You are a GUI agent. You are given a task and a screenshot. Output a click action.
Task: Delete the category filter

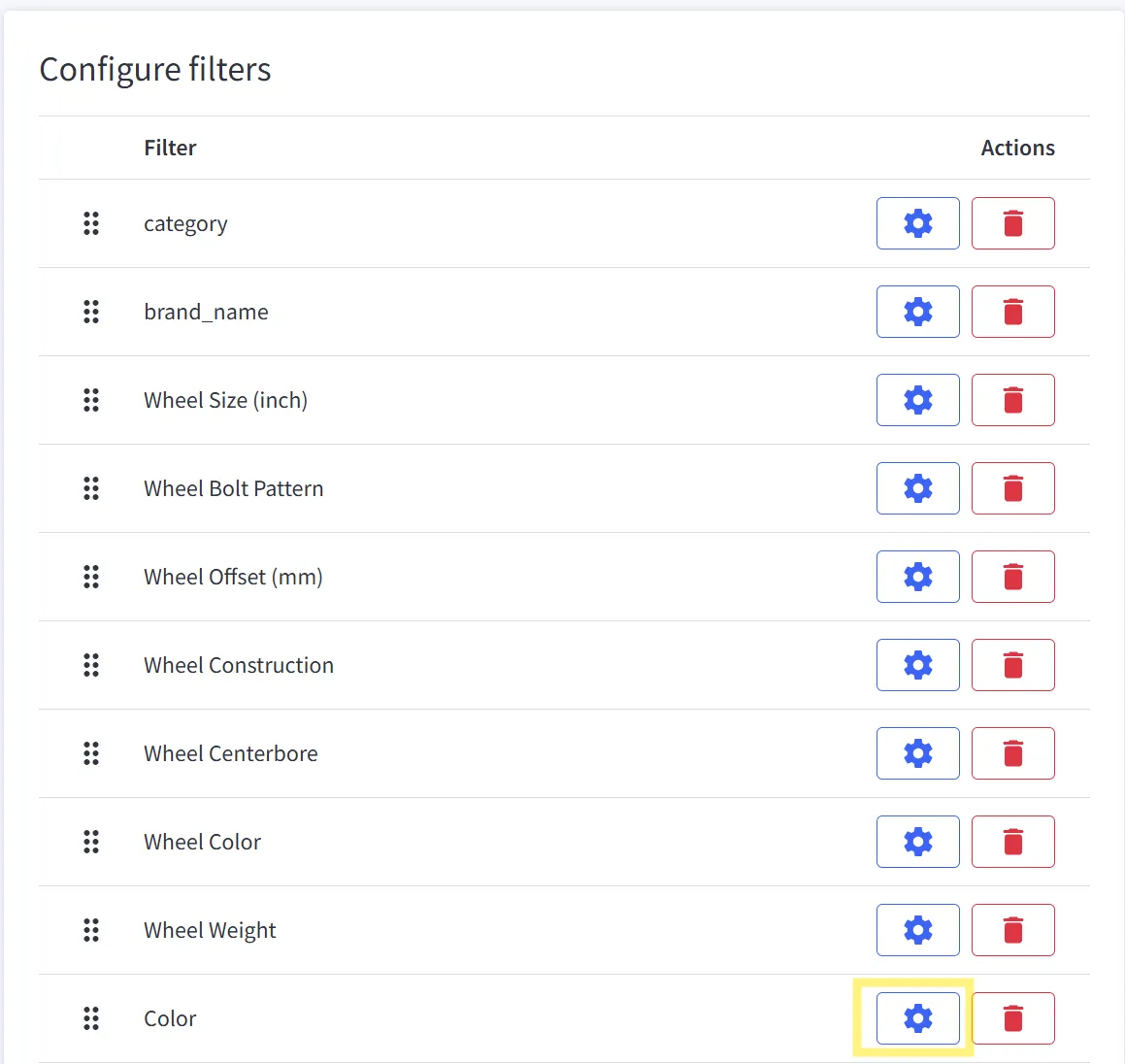point(1012,223)
